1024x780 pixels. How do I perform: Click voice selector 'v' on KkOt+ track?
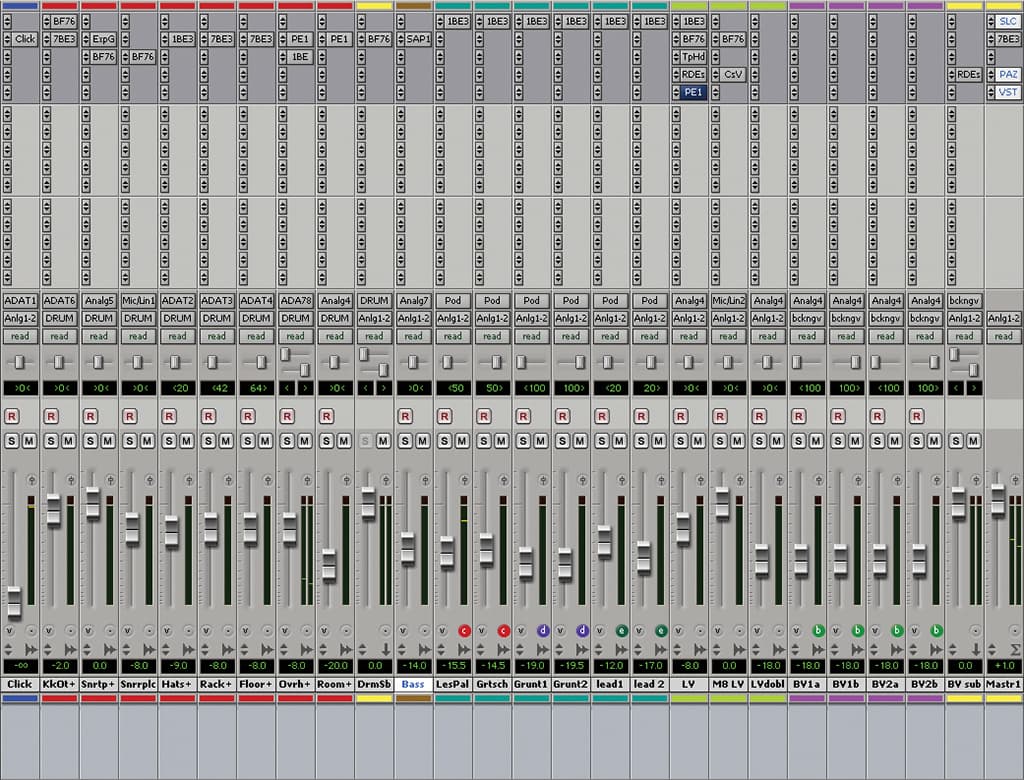pyautogui.click(x=48, y=631)
